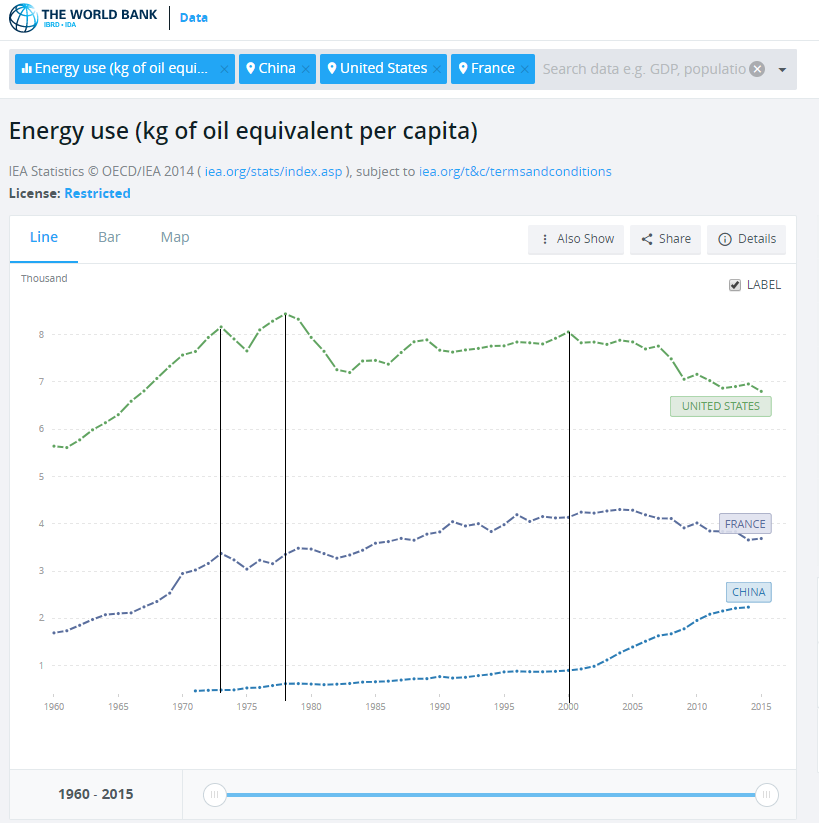Expand the search bar dropdown arrow
The height and width of the screenshot is (823, 819).
[782, 69]
